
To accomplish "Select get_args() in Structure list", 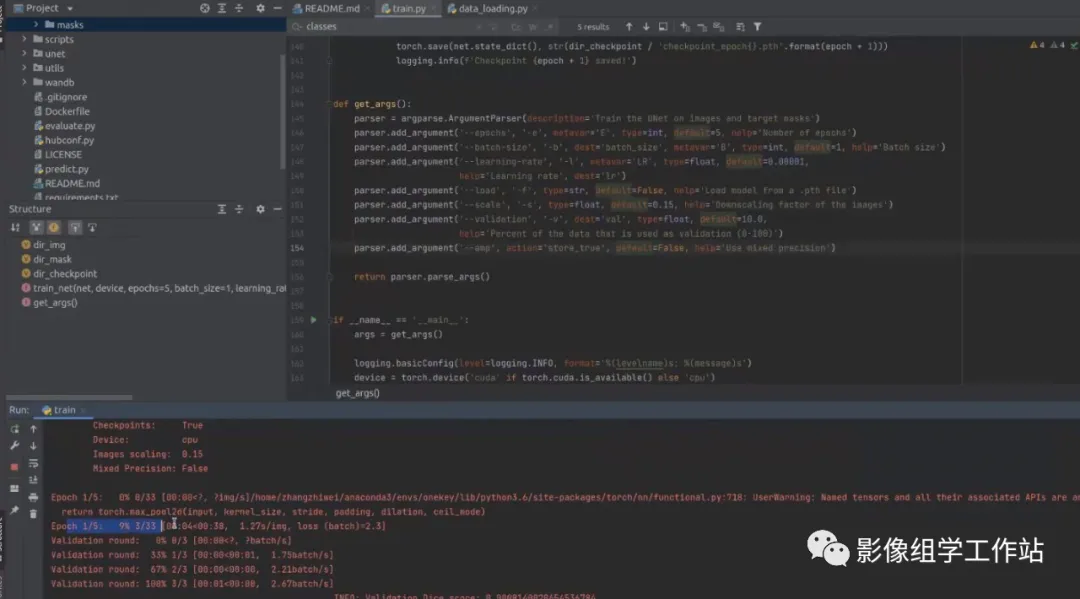I will coord(50,303).
